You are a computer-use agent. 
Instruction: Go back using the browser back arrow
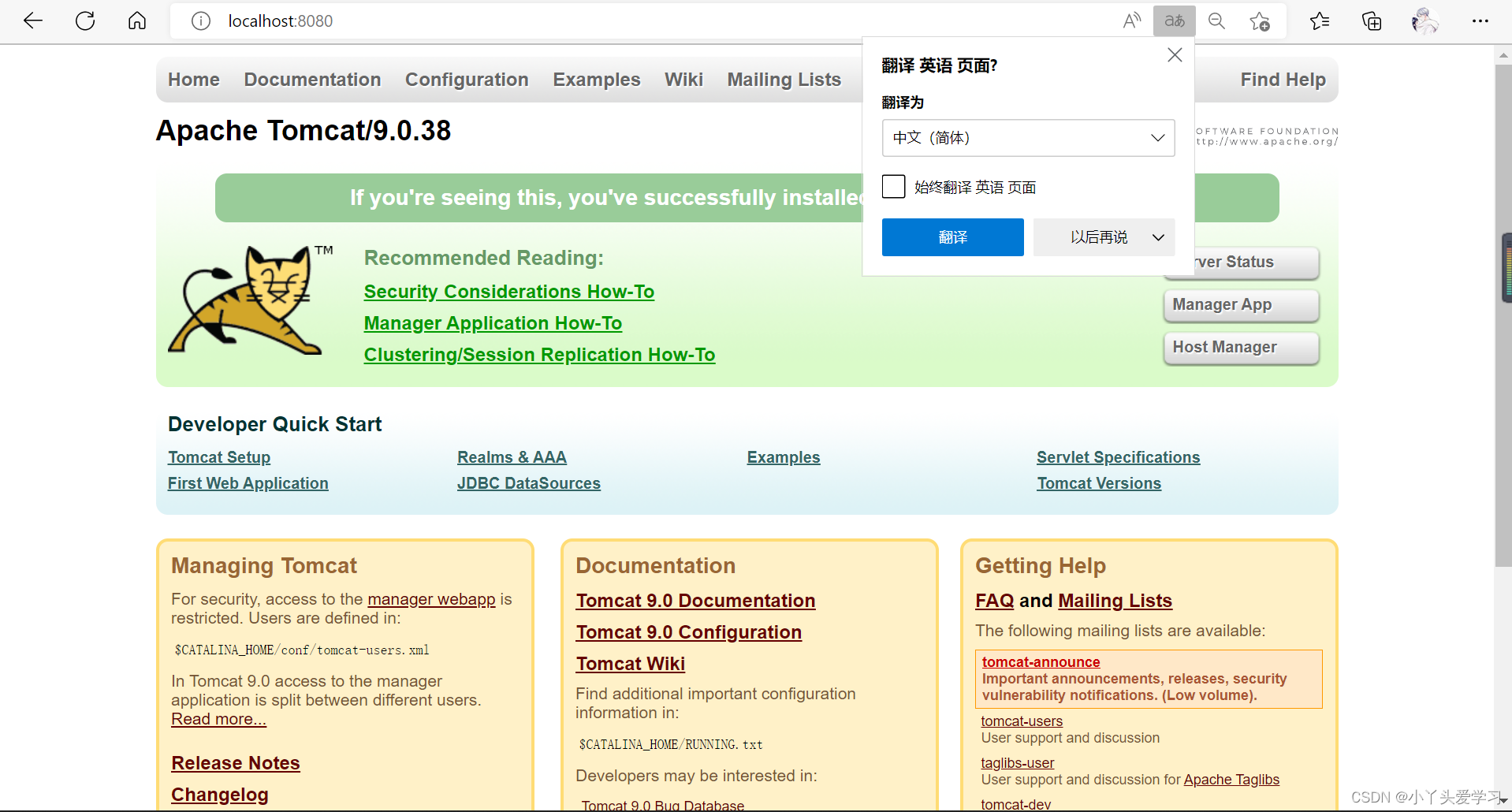(x=33, y=20)
